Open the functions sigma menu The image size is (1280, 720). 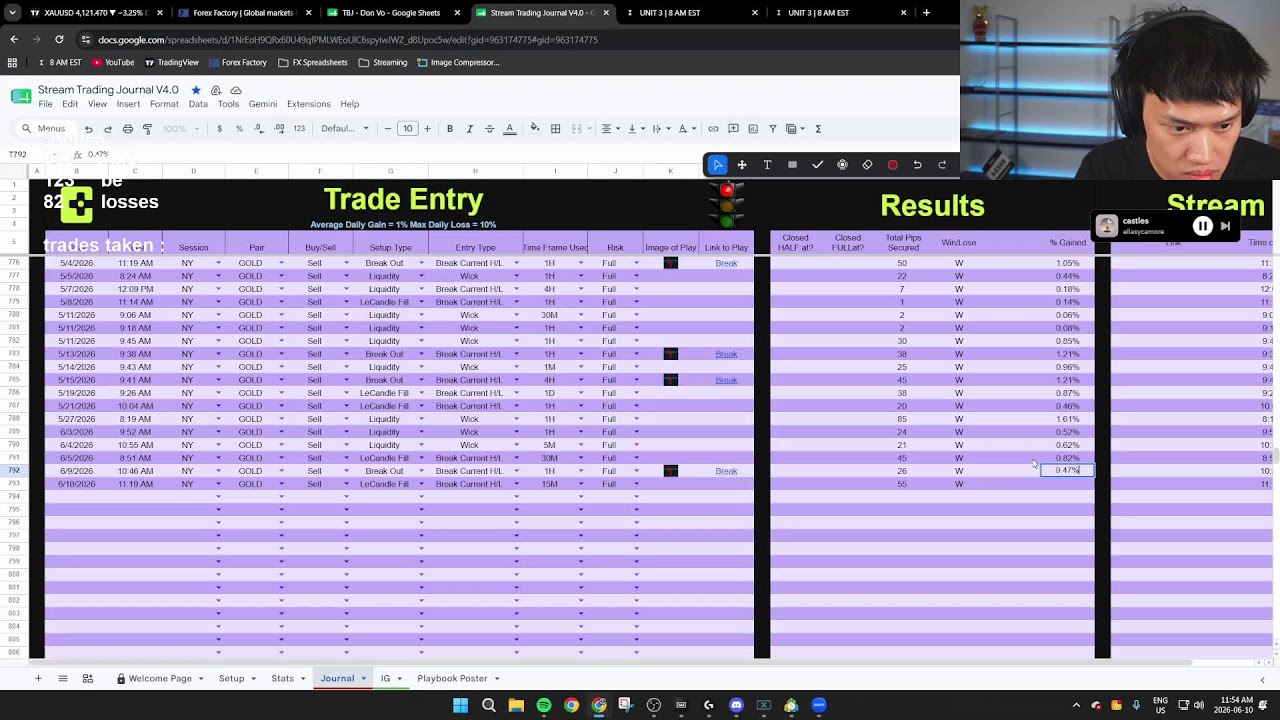pyautogui.click(x=818, y=129)
